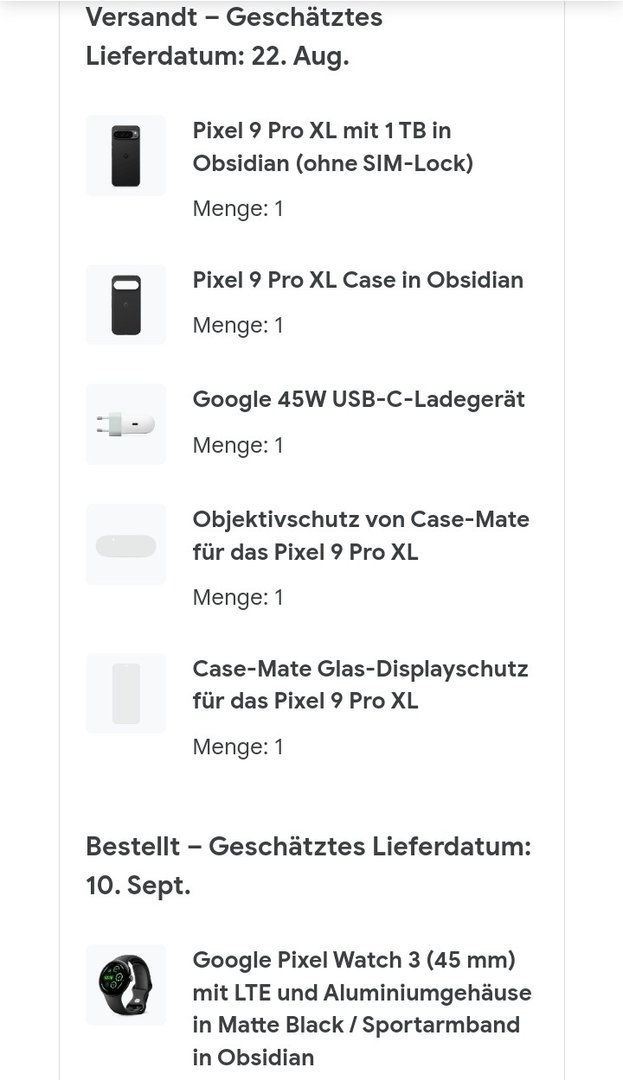Screen dimensions: 623x1080
Task: Click the Bestellt status heading text
Action: coord(308,847)
